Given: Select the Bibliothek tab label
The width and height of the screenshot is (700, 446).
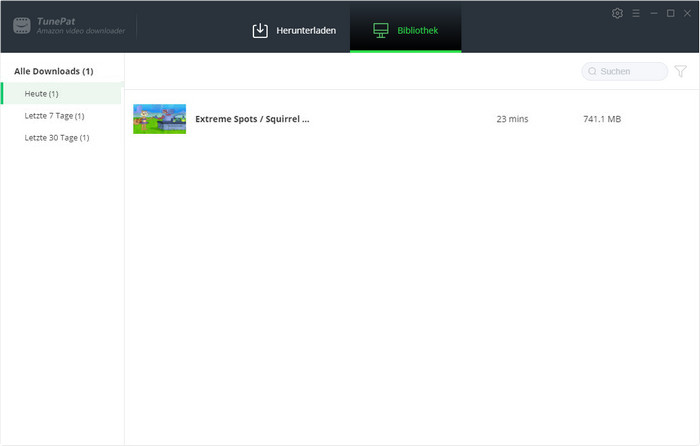Looking at the screenshot, I should point(417,30).
